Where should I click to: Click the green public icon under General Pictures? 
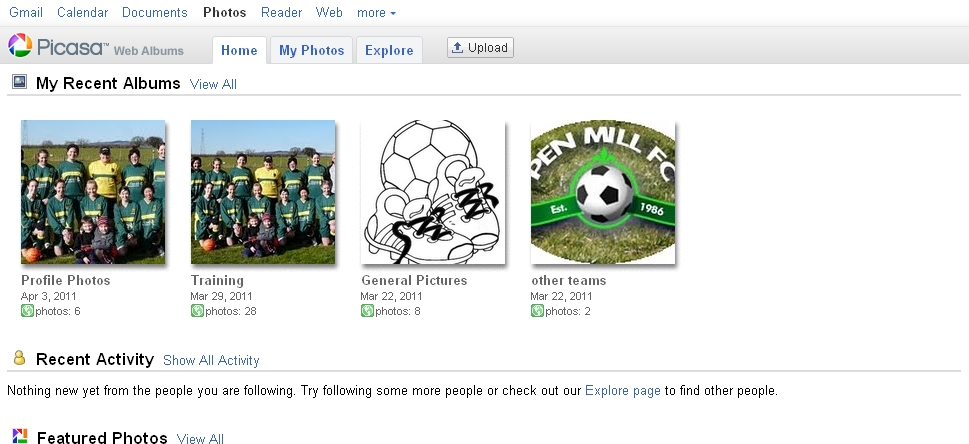coord(367,310)
